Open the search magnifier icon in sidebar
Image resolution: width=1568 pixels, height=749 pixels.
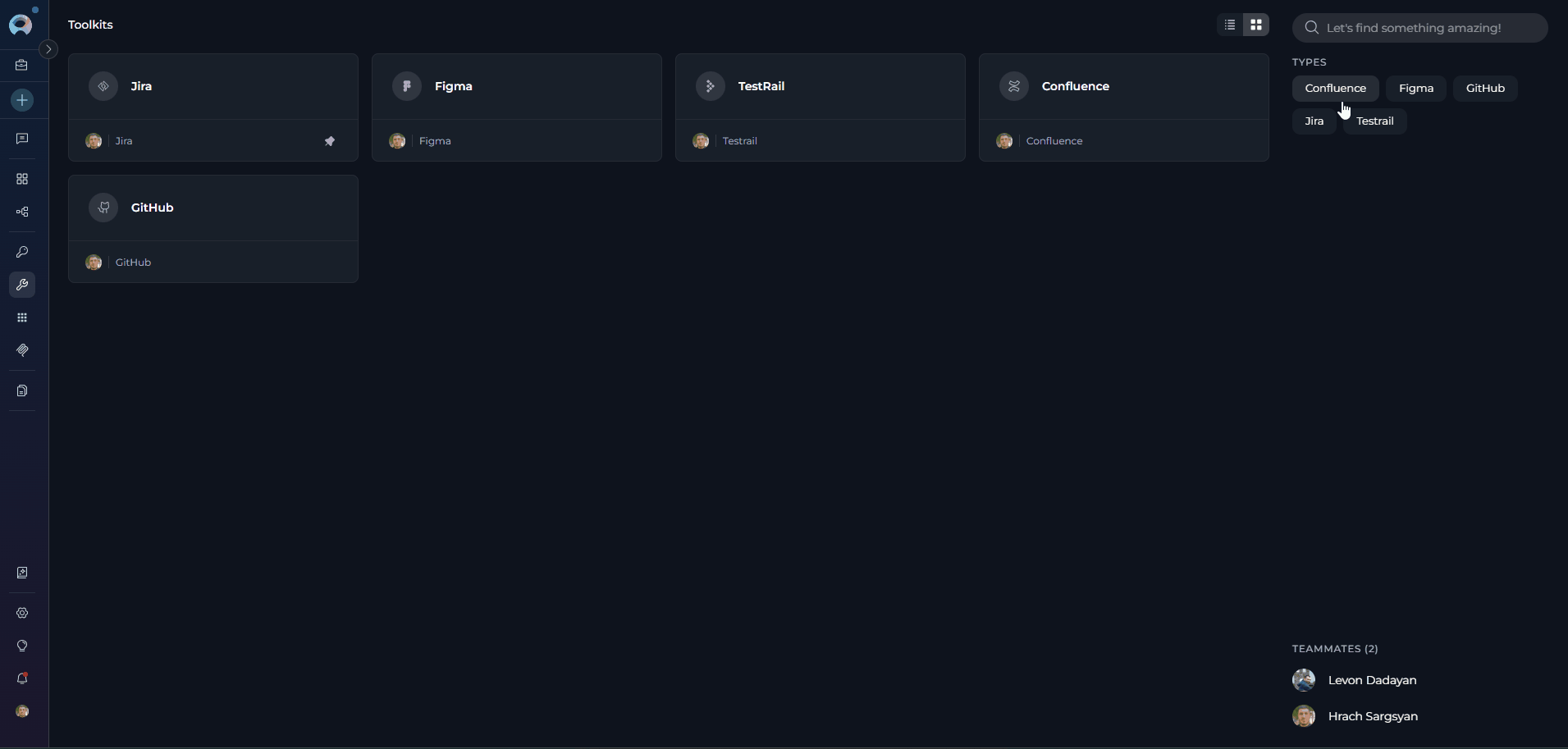coord(21,252)
